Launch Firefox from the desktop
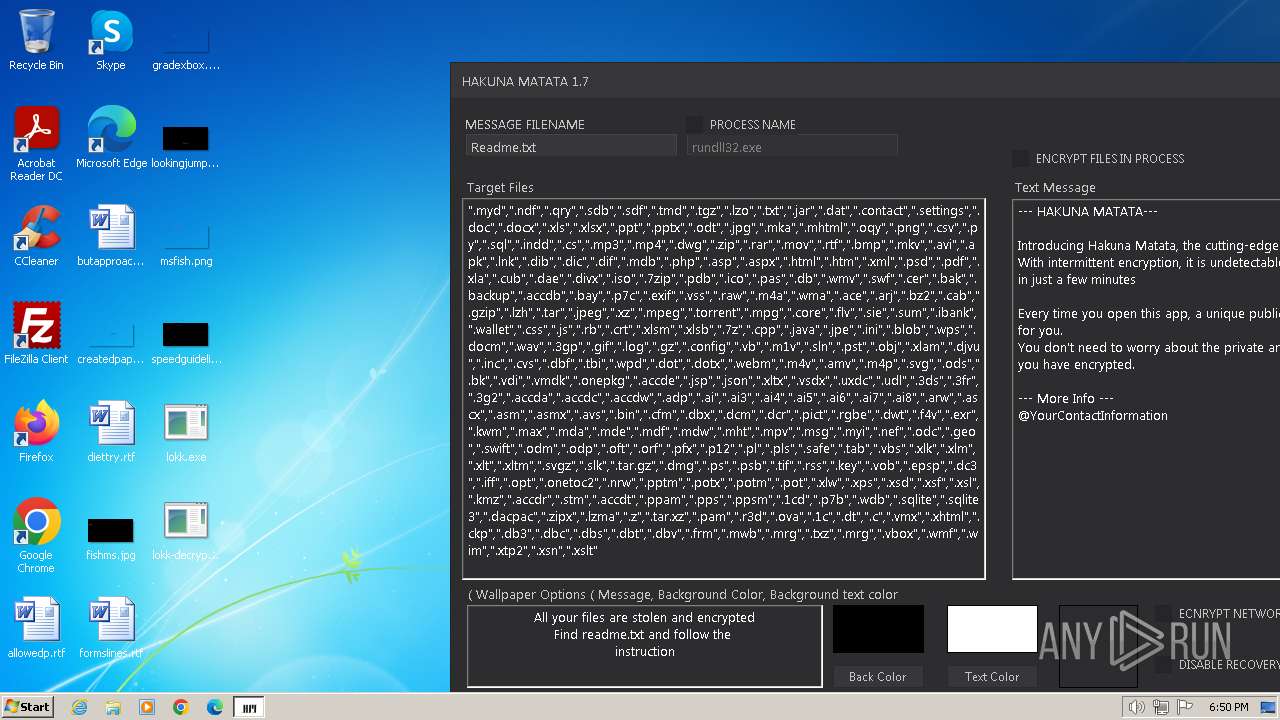 click(36, 432)
